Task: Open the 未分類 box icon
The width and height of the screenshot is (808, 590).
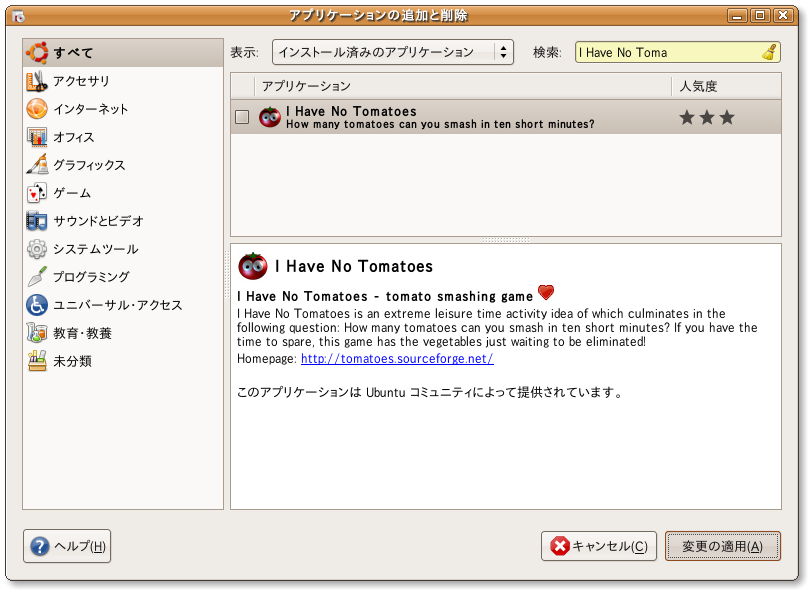Action: (37, 361)
